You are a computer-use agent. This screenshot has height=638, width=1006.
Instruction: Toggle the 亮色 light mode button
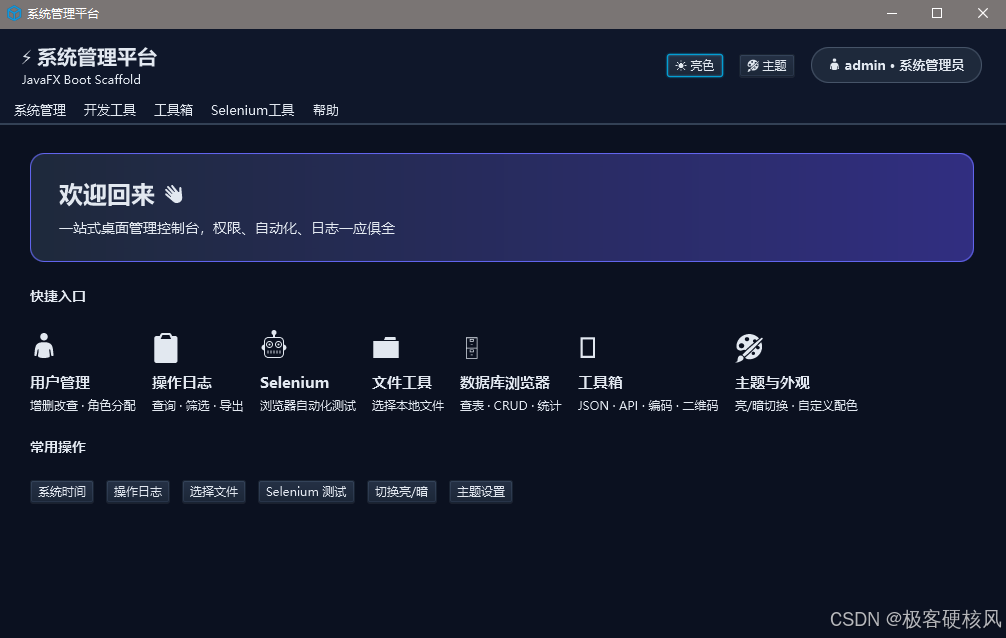[694, 65]
